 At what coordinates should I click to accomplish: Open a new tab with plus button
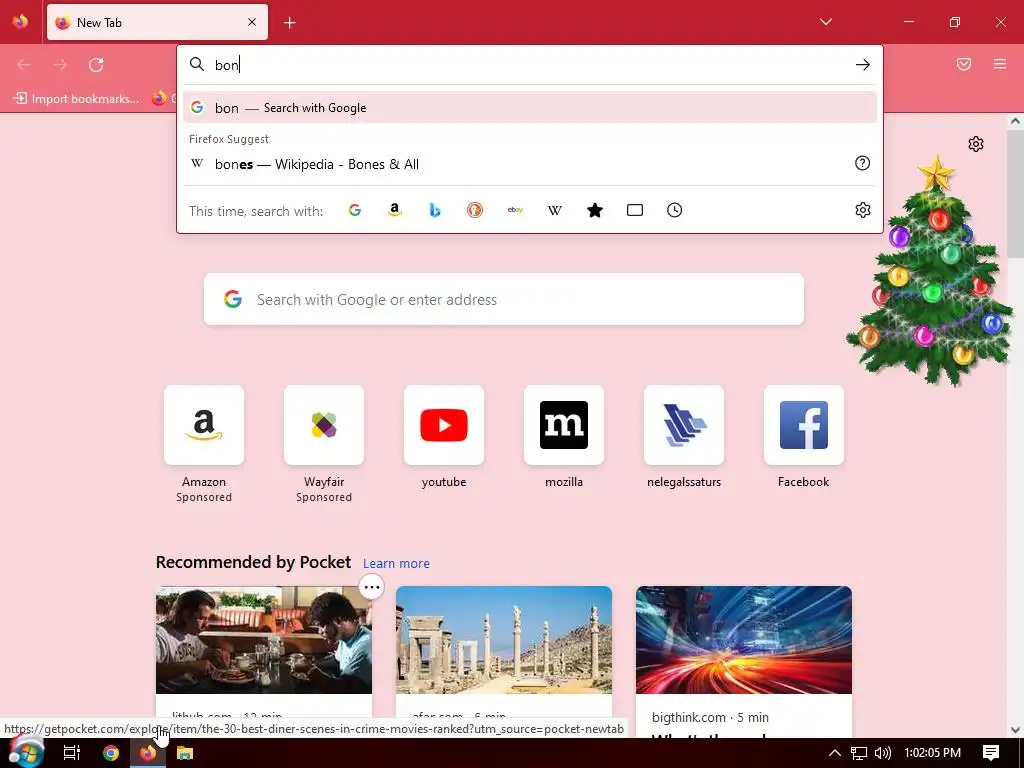coord(289,23)
